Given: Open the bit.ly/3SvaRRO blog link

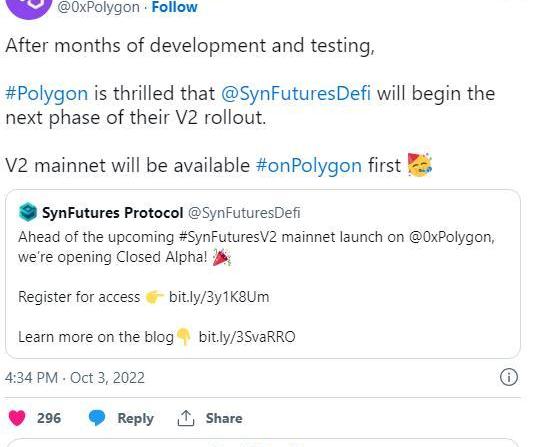Looking at the screenshot, I should [x=247, y=337].
